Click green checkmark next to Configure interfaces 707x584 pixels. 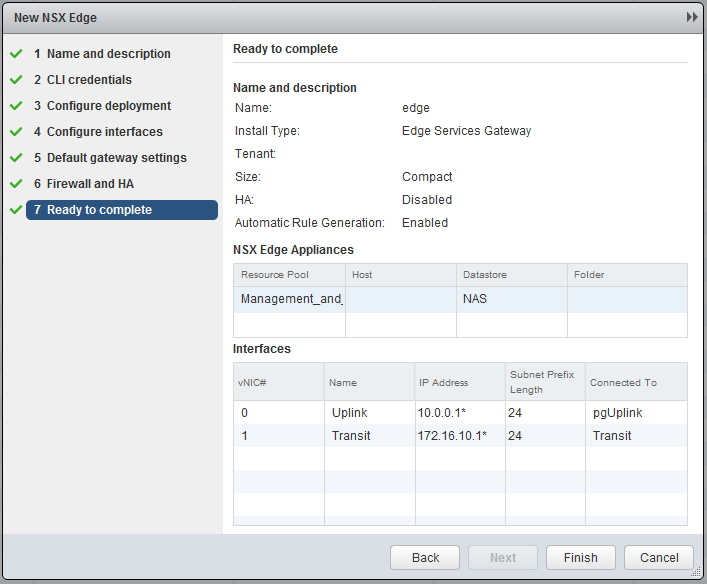tap(15, 132)
